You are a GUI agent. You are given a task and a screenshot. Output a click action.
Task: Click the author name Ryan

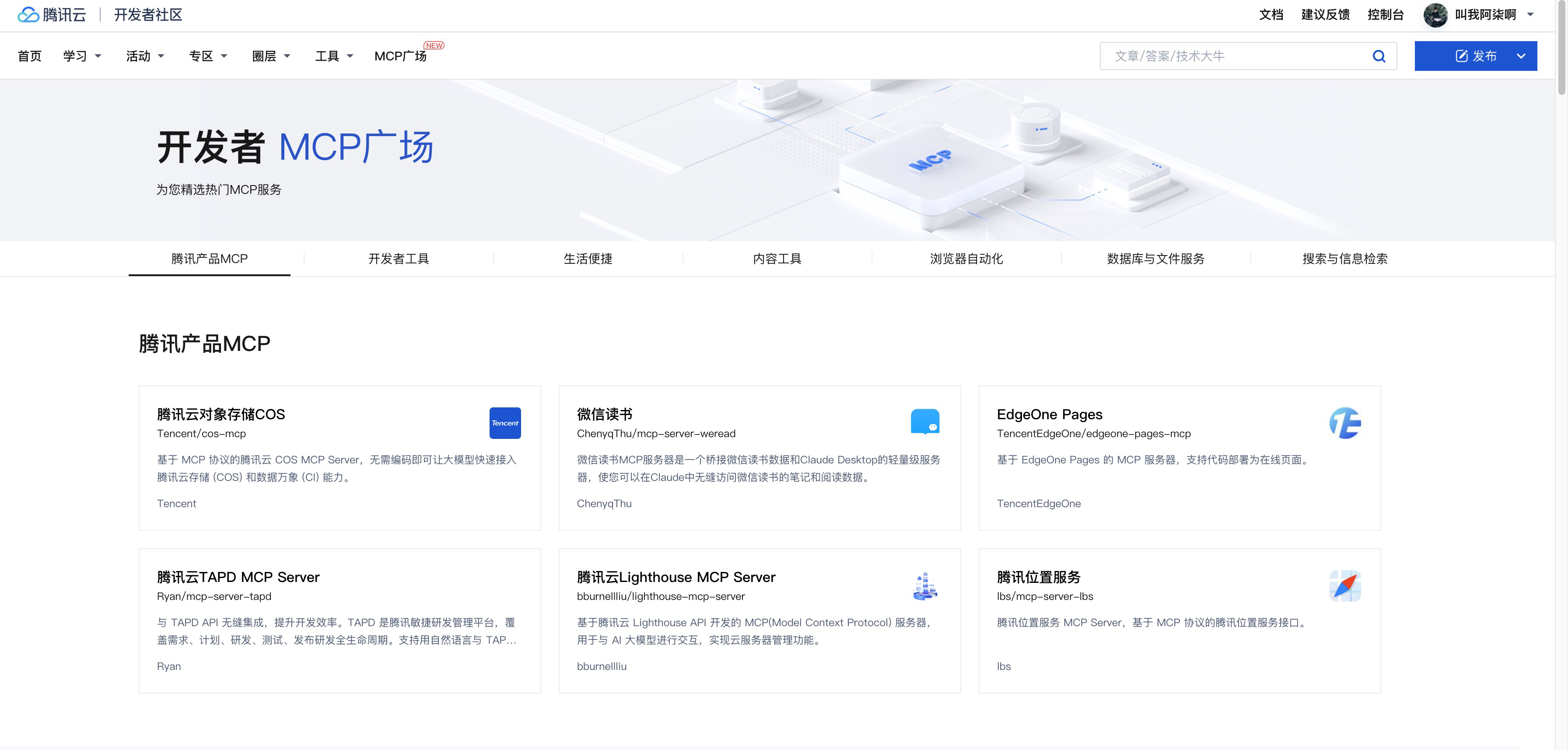[x=168, y=666]
